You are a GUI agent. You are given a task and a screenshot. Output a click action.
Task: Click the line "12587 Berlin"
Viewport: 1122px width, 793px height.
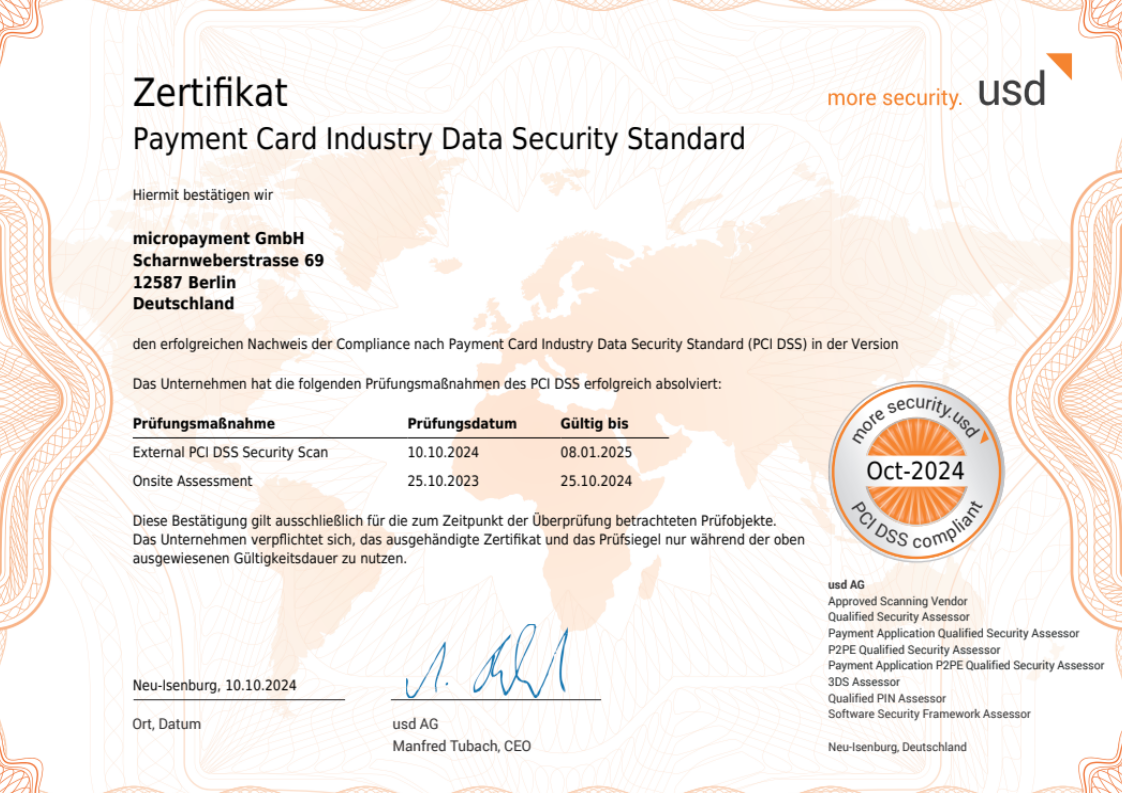click(x=184, y=283)
